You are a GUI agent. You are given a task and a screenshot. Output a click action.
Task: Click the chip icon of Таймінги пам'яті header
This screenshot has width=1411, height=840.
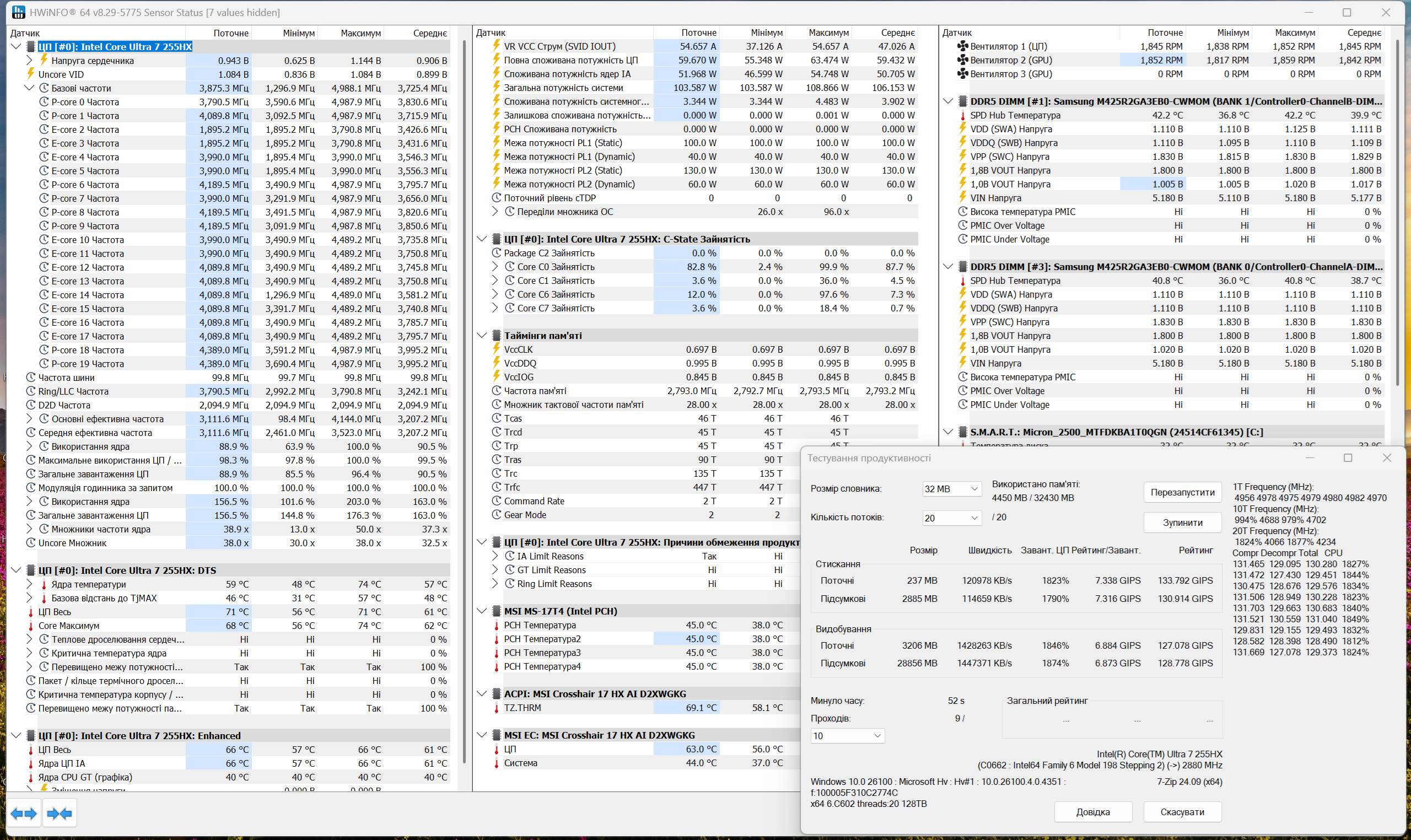point(497,336)
